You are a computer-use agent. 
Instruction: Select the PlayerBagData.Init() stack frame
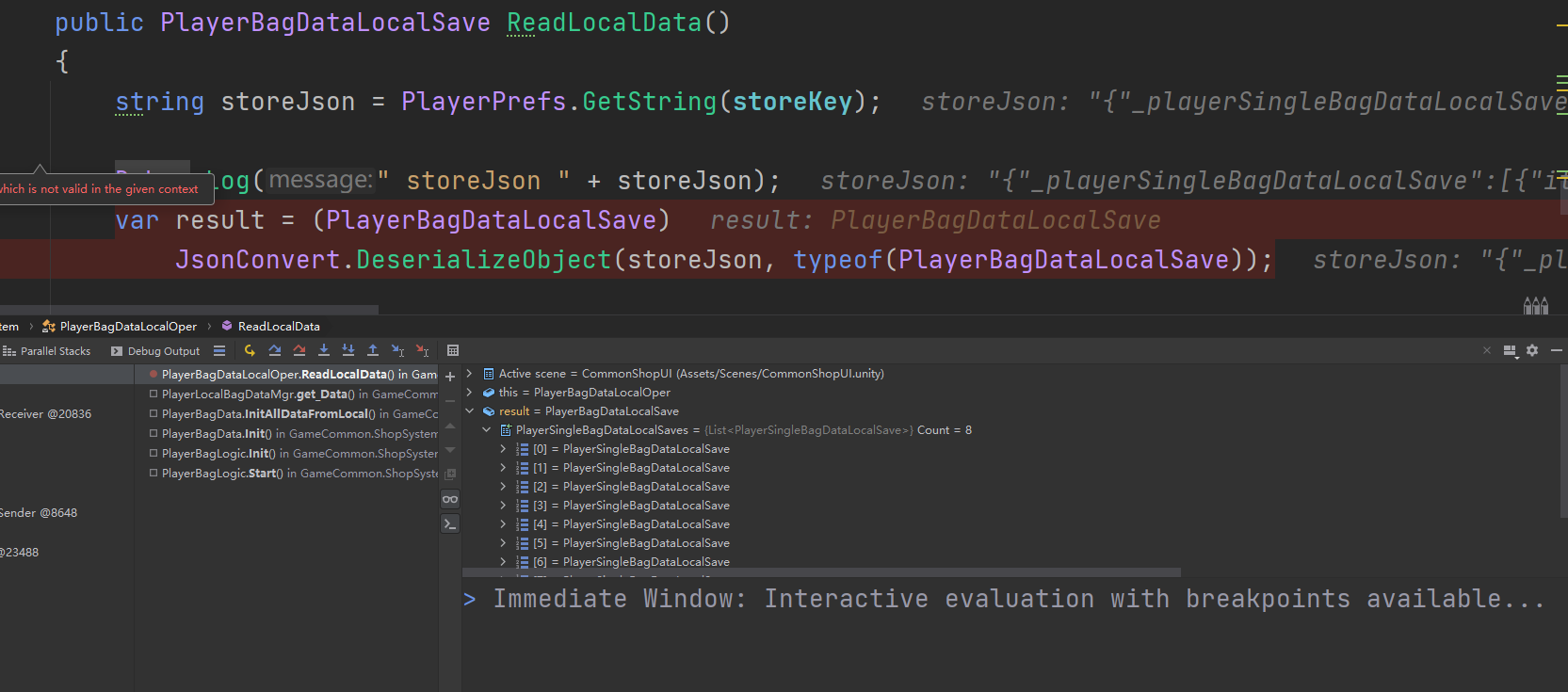286,434
